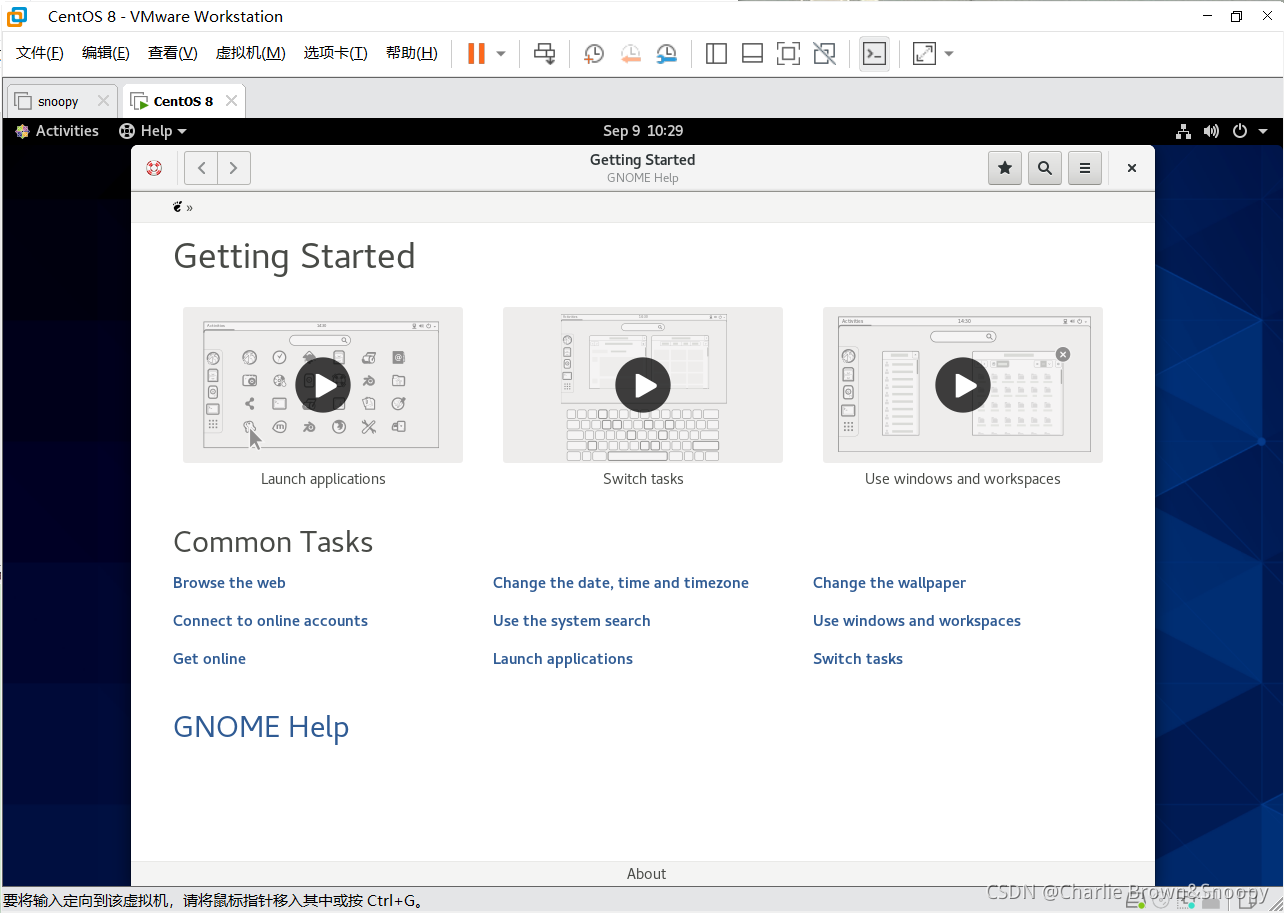The image size is (1284, 913).
Task: Open the 虚拟机(M) menu
Action: coord(251,53)
